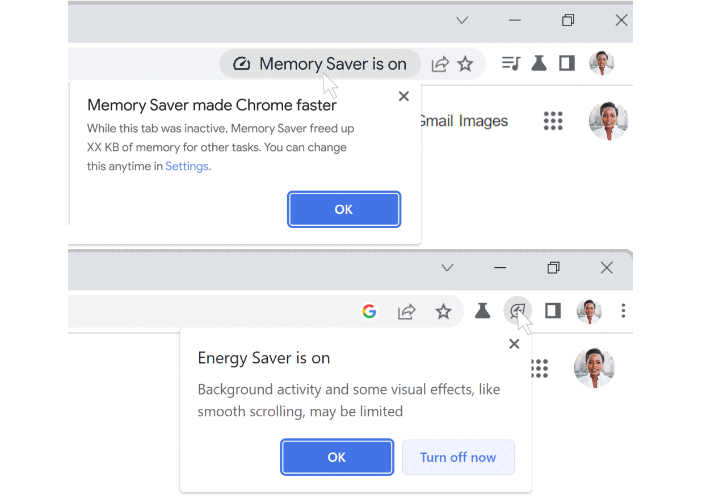
Task: Open Settings link in Memory Saver dialog
Action: pos(187,166)
